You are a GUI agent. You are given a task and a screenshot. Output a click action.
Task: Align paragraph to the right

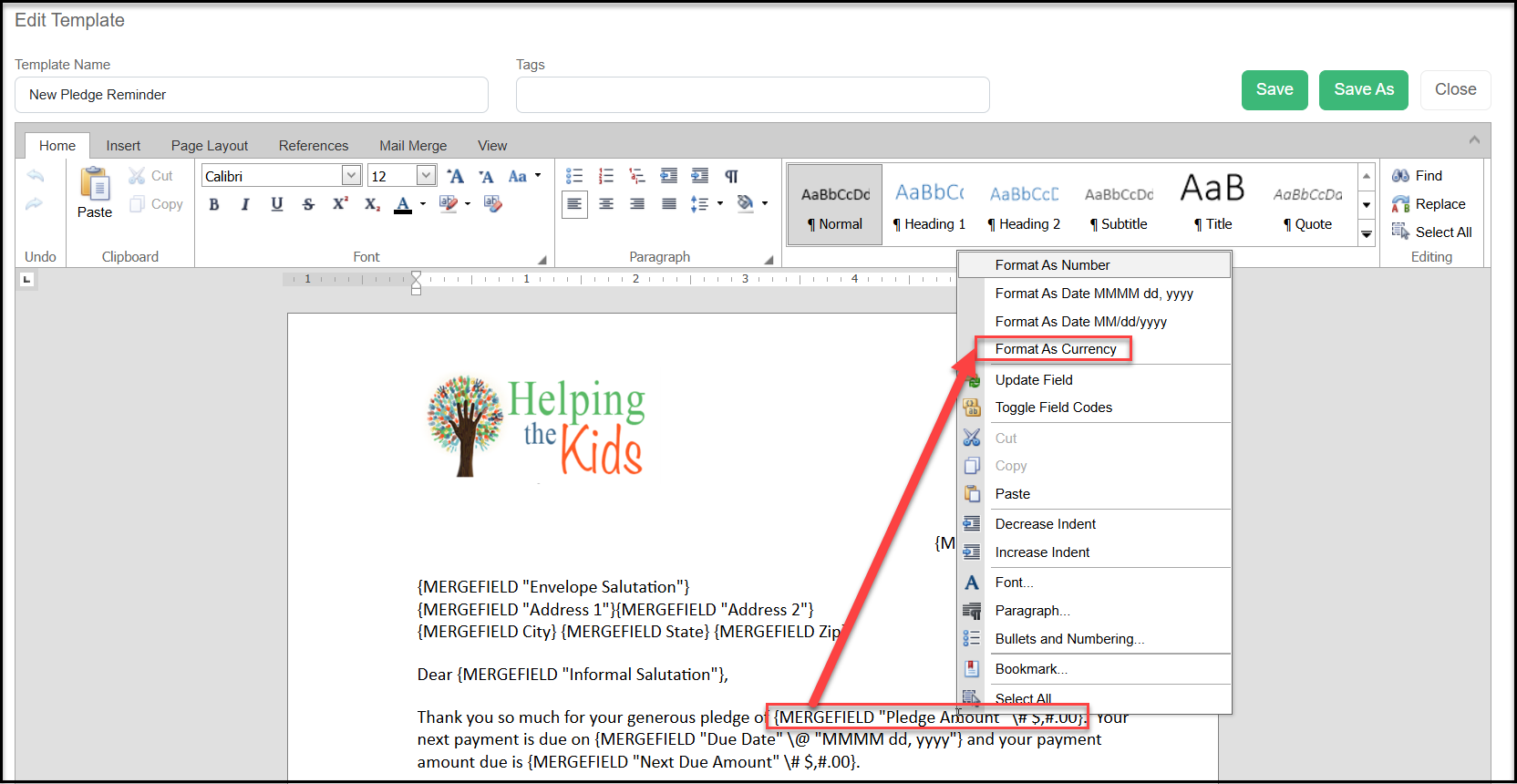pyautogui.click(x=637, y=204)
